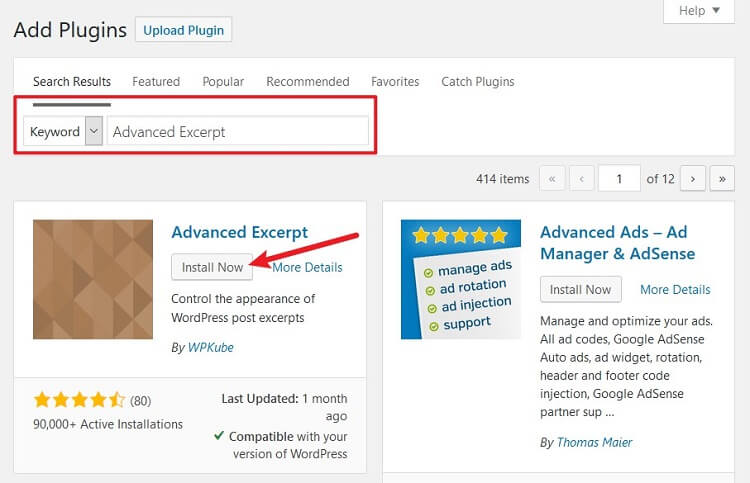
Task: Click the first page double-arrow button
Action: tap(552, 178)
